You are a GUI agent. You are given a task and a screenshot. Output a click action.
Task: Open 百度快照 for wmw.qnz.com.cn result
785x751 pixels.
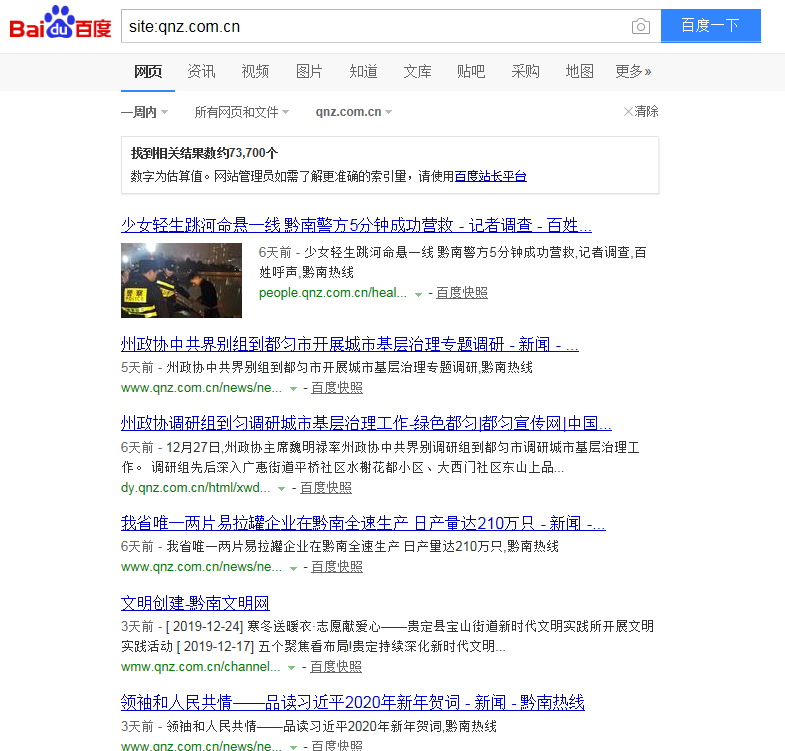tap(336, 667)
